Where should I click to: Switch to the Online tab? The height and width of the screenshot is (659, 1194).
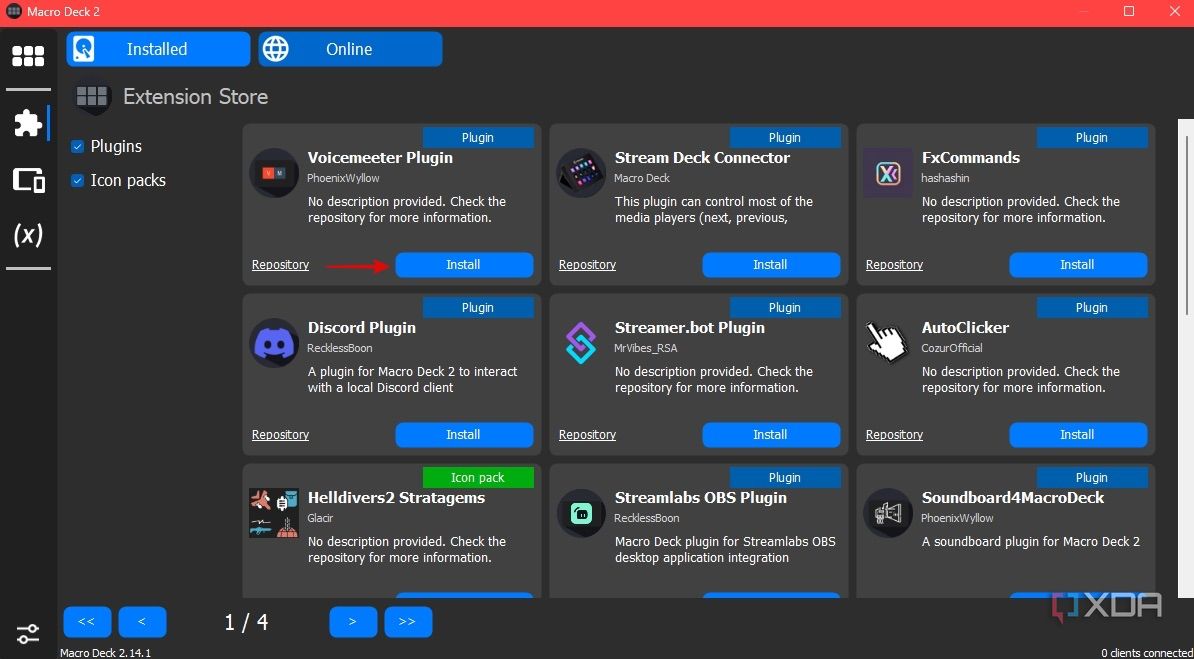350,48
